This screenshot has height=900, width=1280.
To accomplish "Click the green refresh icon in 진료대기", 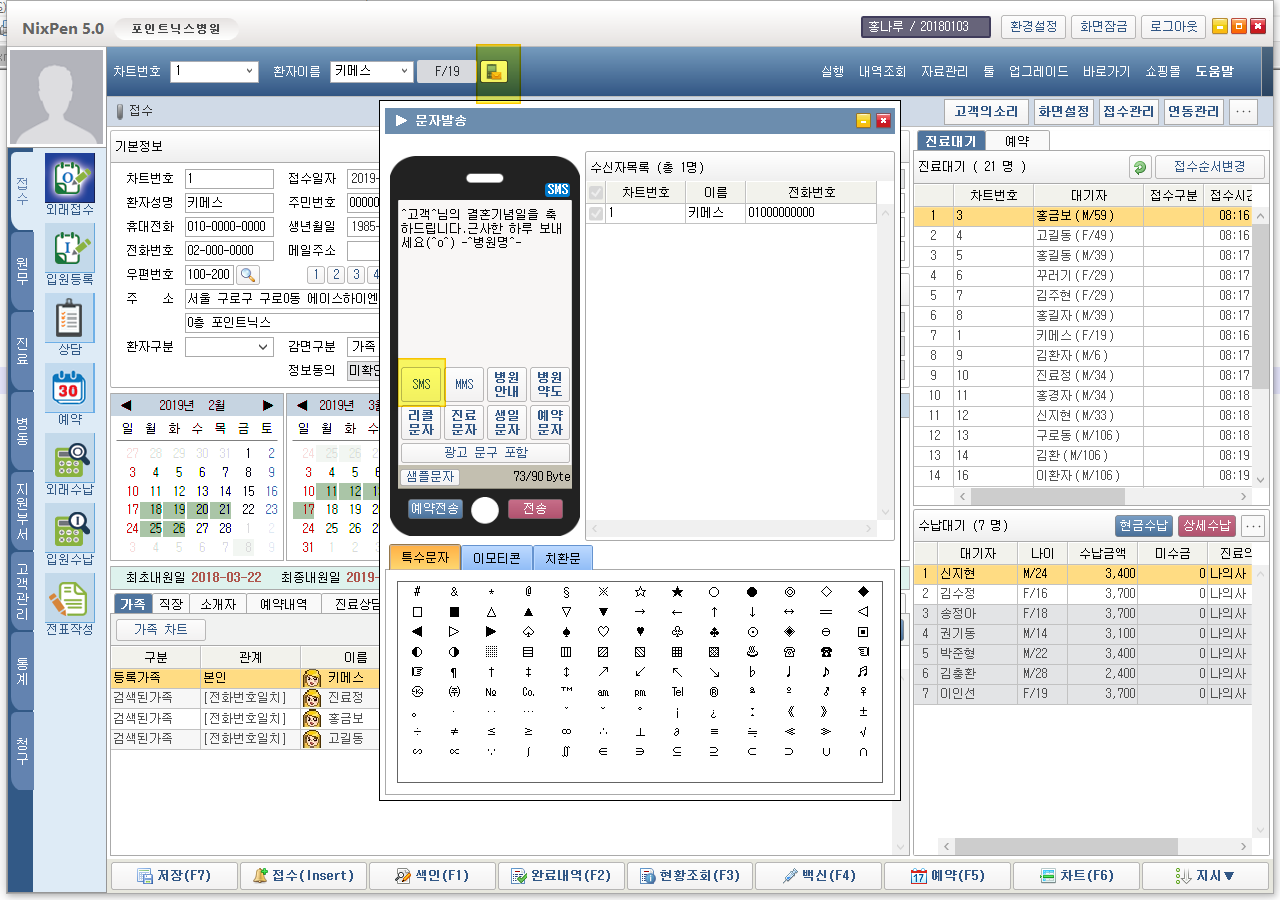I will pyautogui.click(x=1139, y=167).
